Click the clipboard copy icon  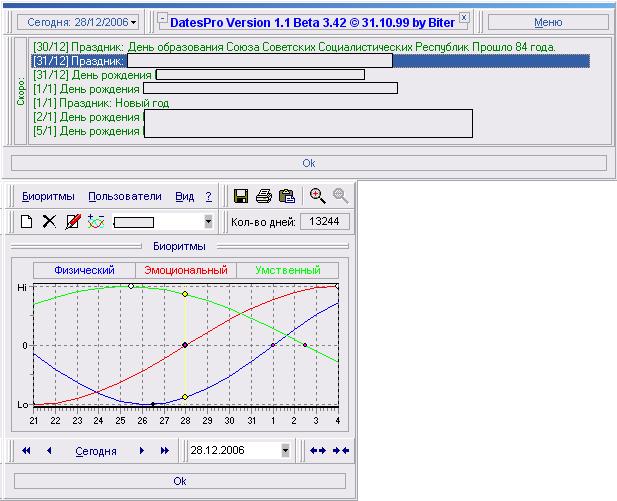287,196
